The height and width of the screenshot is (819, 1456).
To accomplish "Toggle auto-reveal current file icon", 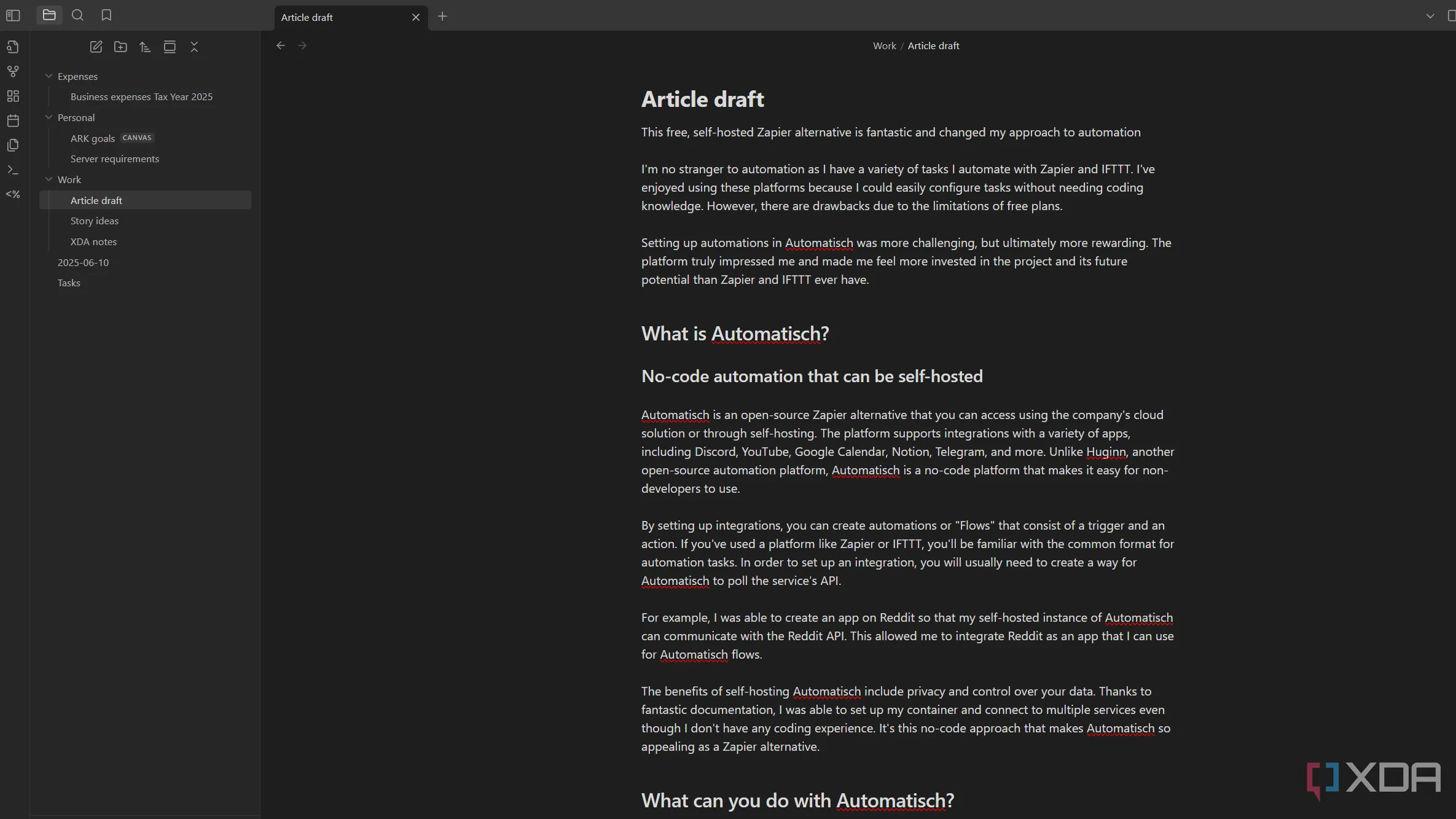I will [170, 47].
